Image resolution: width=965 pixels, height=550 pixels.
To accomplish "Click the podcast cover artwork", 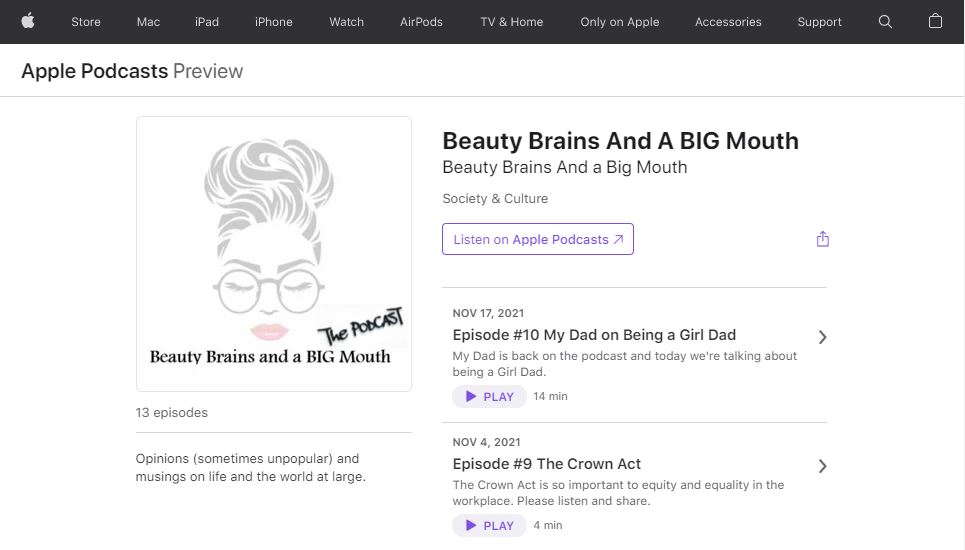I will pyautogui.click(x=274, y=254).
